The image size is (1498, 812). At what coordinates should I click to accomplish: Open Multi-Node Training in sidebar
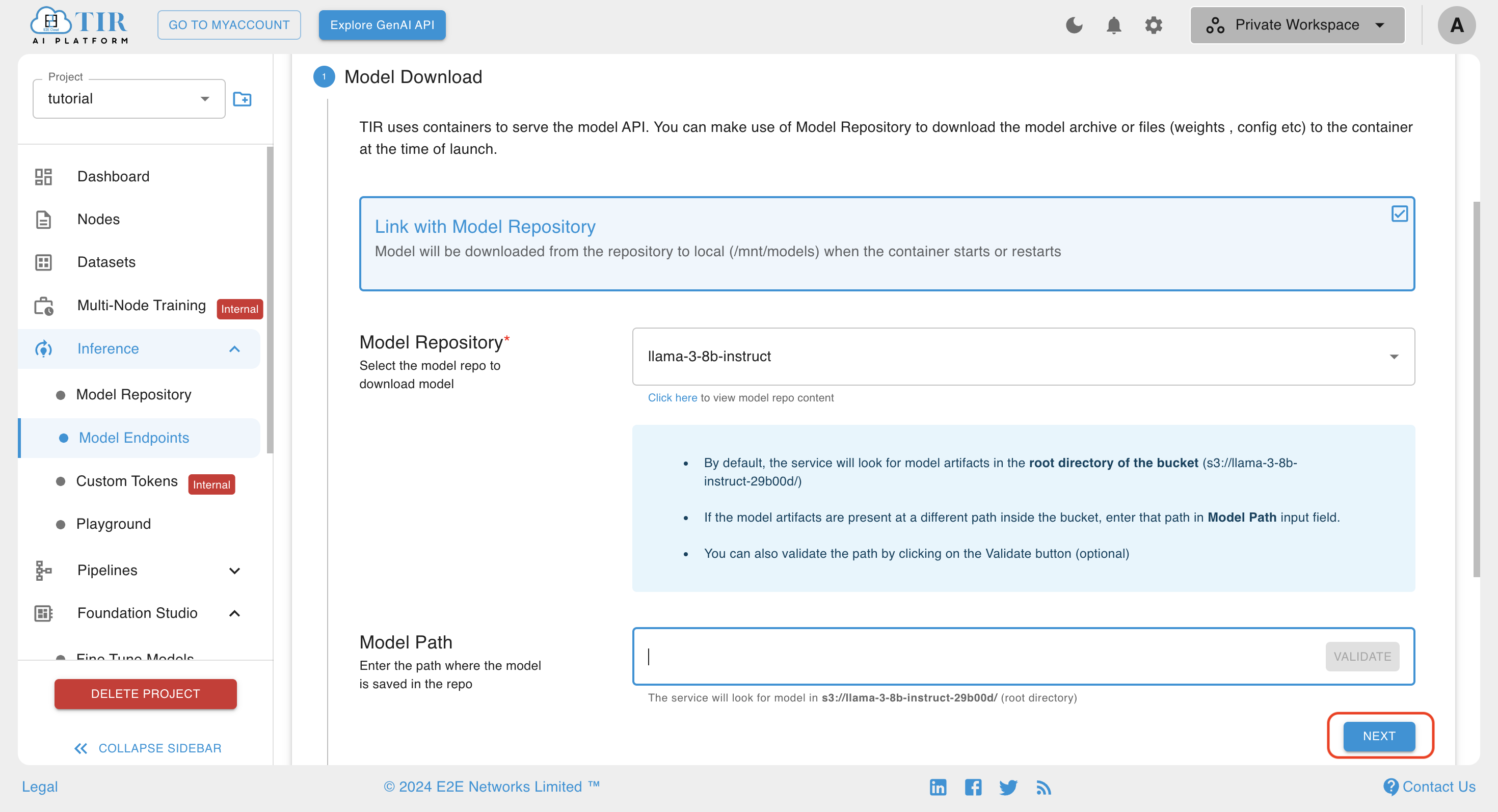pyautogui.click(x=141, y=306)
